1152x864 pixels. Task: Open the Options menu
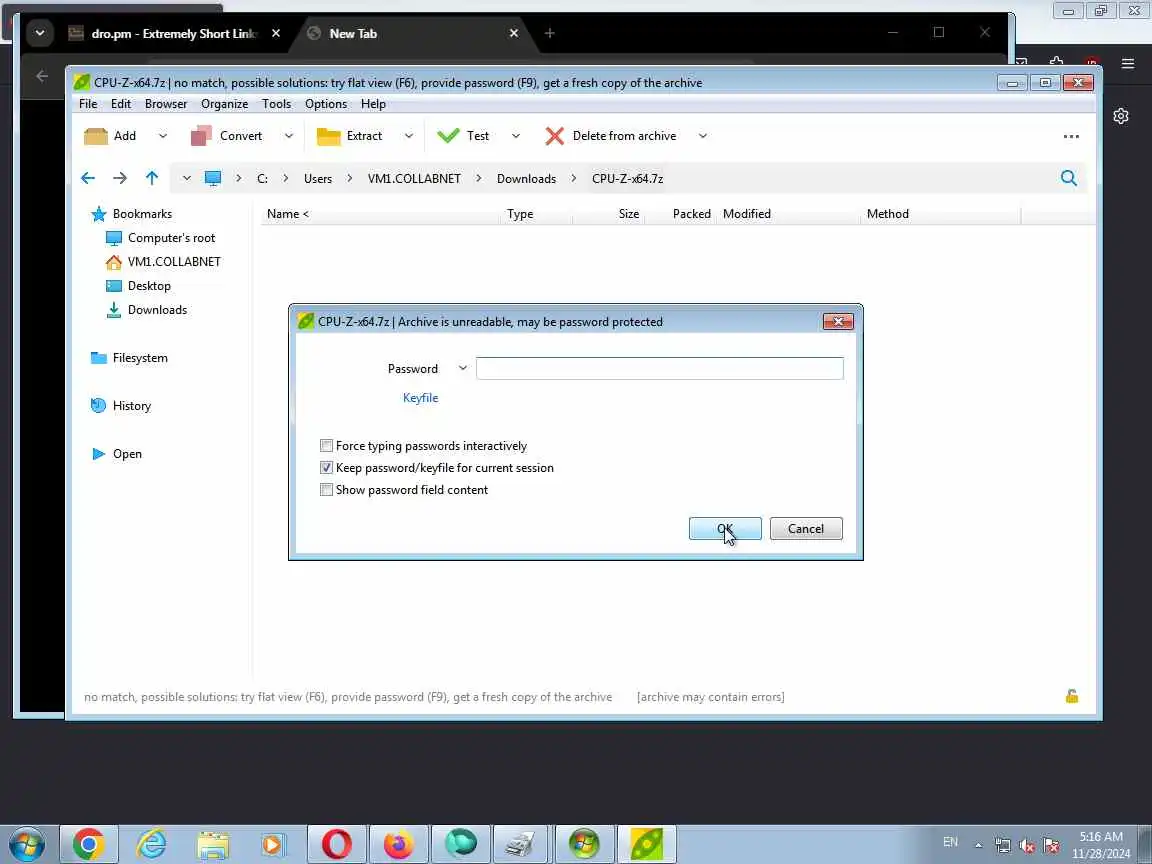click(x=326, y=104)
